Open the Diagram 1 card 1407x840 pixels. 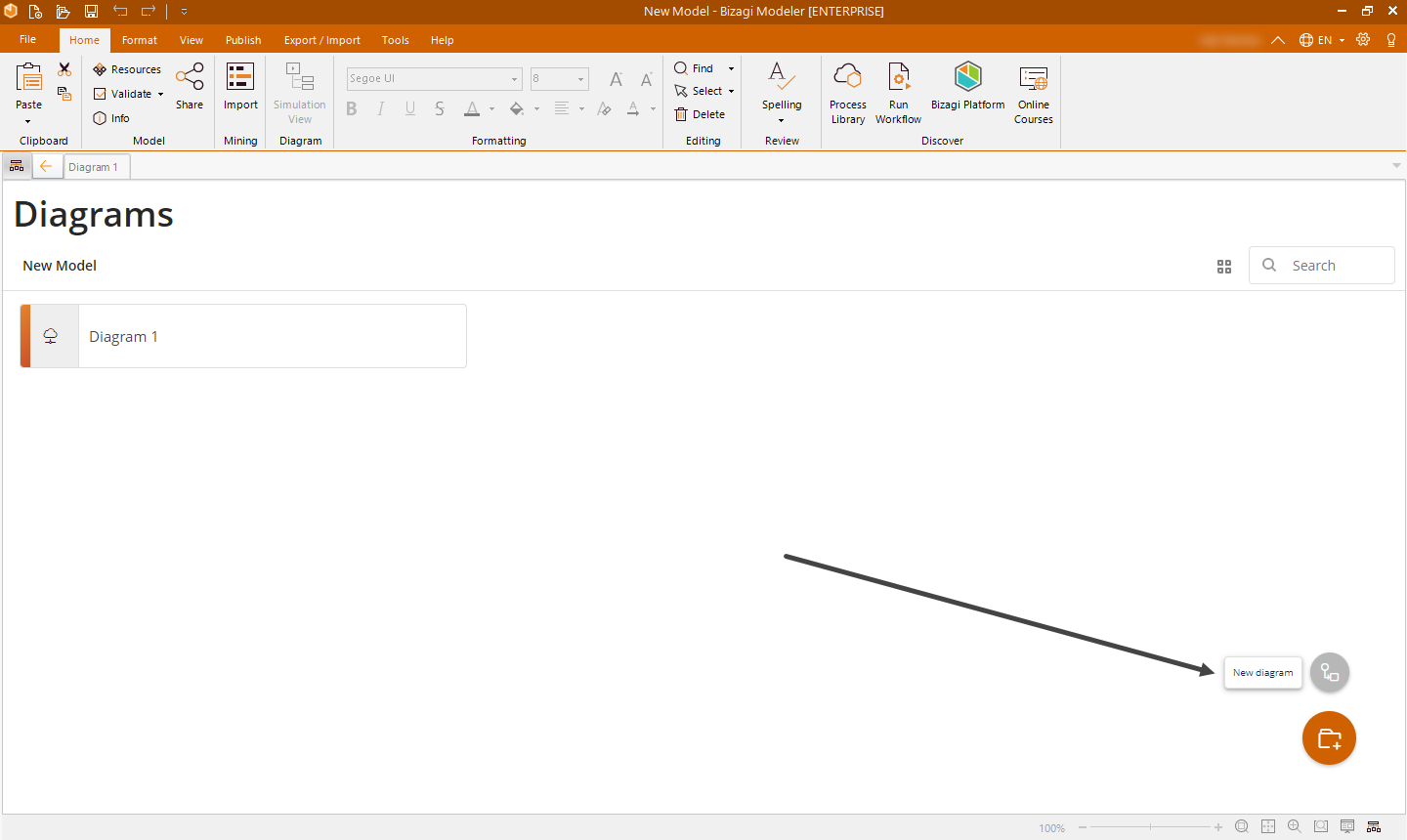click(243, 336)
